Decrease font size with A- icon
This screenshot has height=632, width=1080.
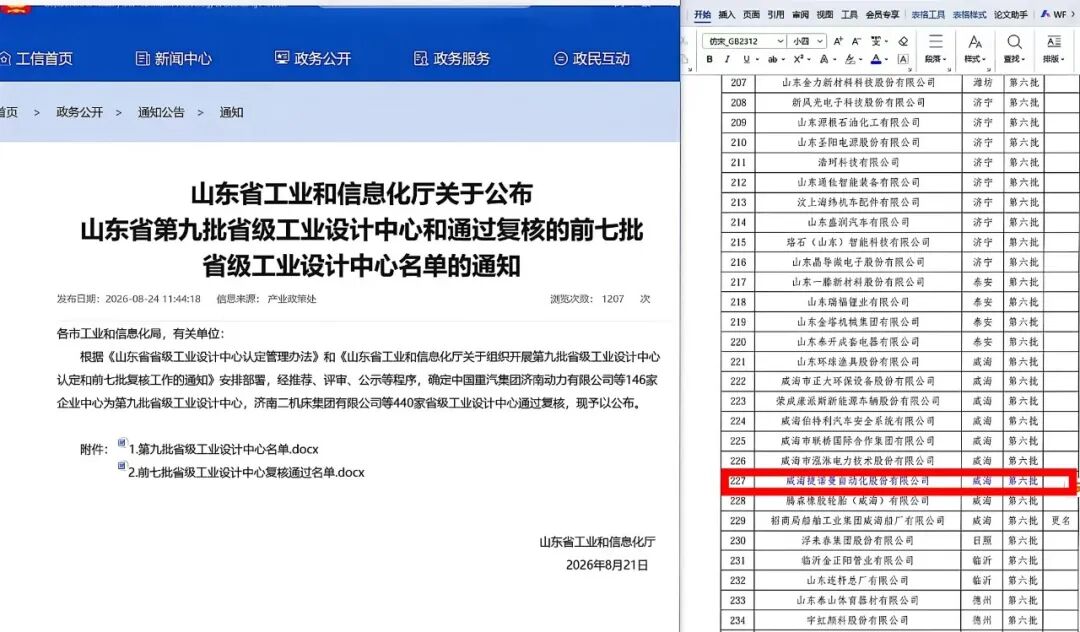click(x=856, y=41)
